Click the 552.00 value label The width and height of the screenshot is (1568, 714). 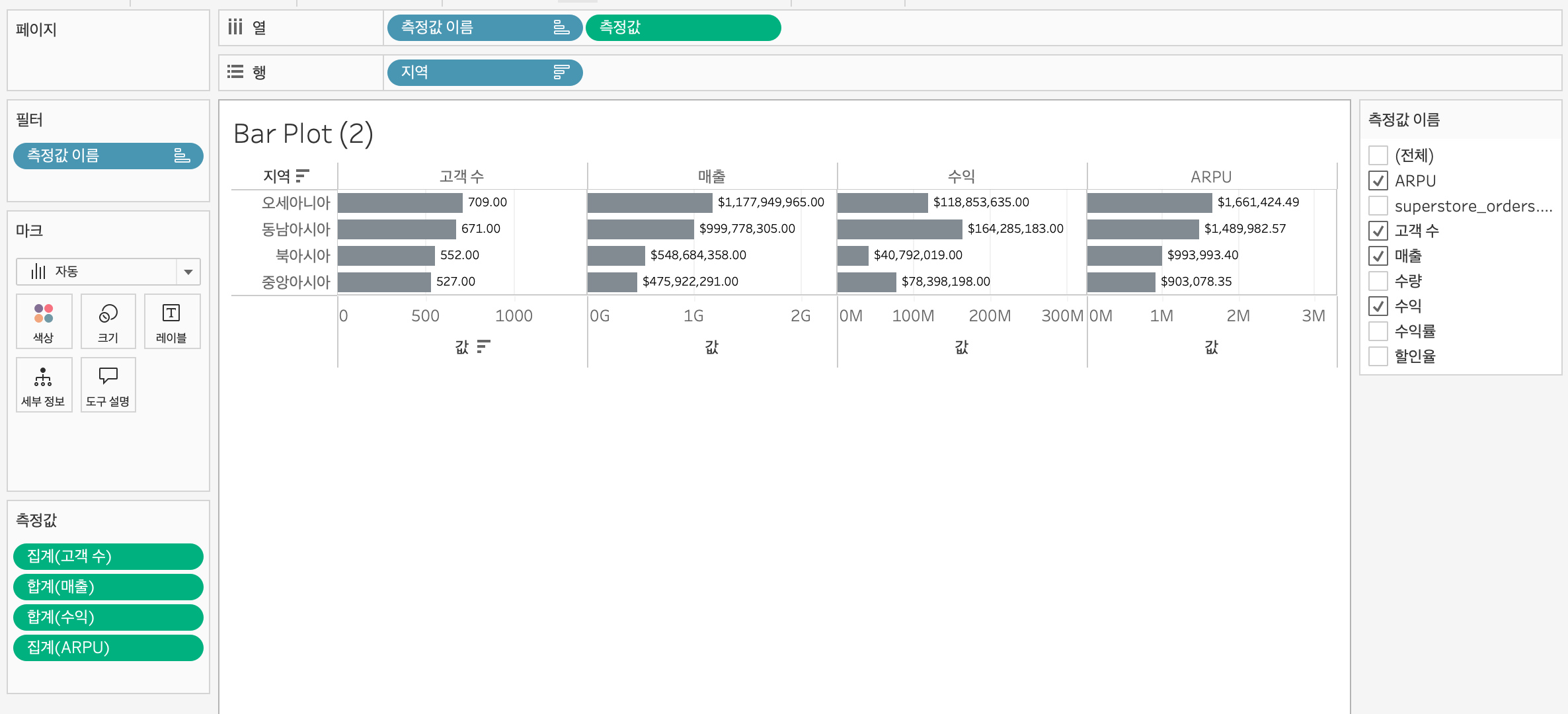tap(459, 255)
